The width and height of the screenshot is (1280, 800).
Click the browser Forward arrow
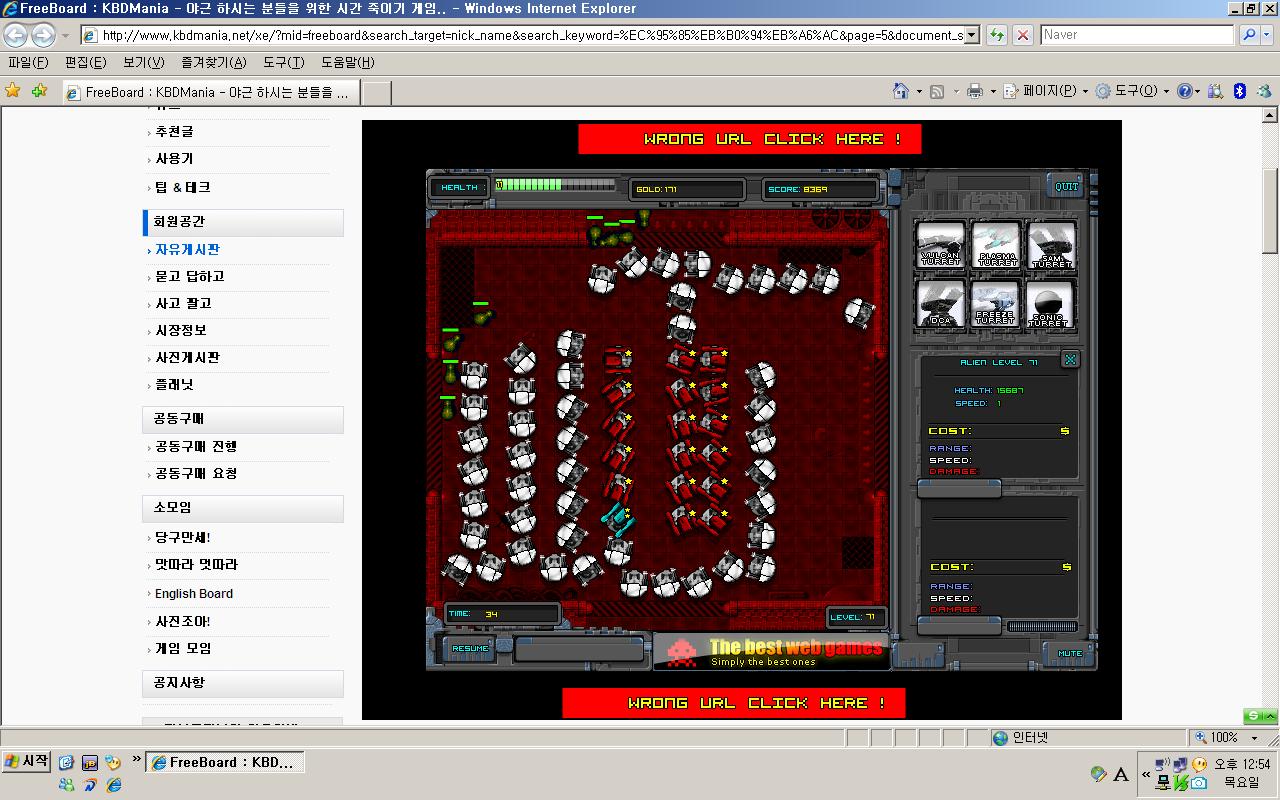click(x=43, y=35)
